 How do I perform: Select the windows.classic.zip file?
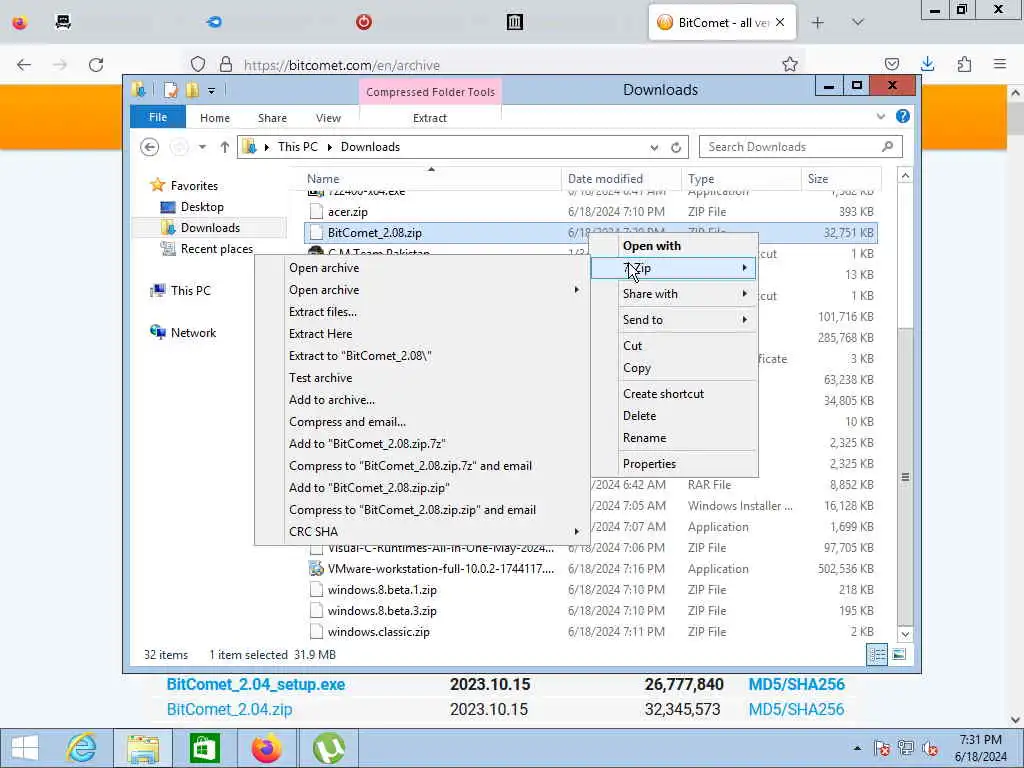point(379,632)
